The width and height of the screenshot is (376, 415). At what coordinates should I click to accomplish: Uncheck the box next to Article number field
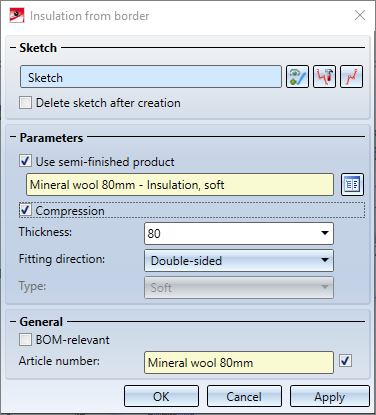tap(345, 361)
